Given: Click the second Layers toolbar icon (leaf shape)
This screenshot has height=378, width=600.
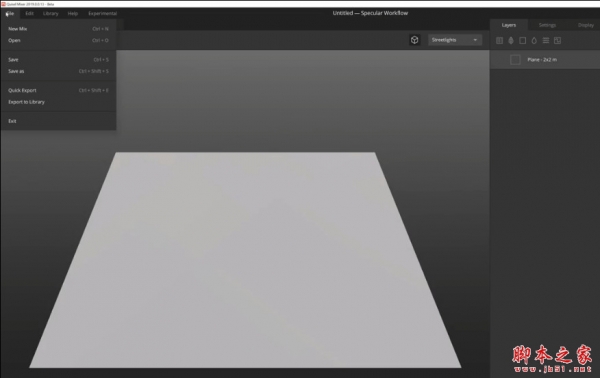Looking at the screenshot, I should (511, 41).
